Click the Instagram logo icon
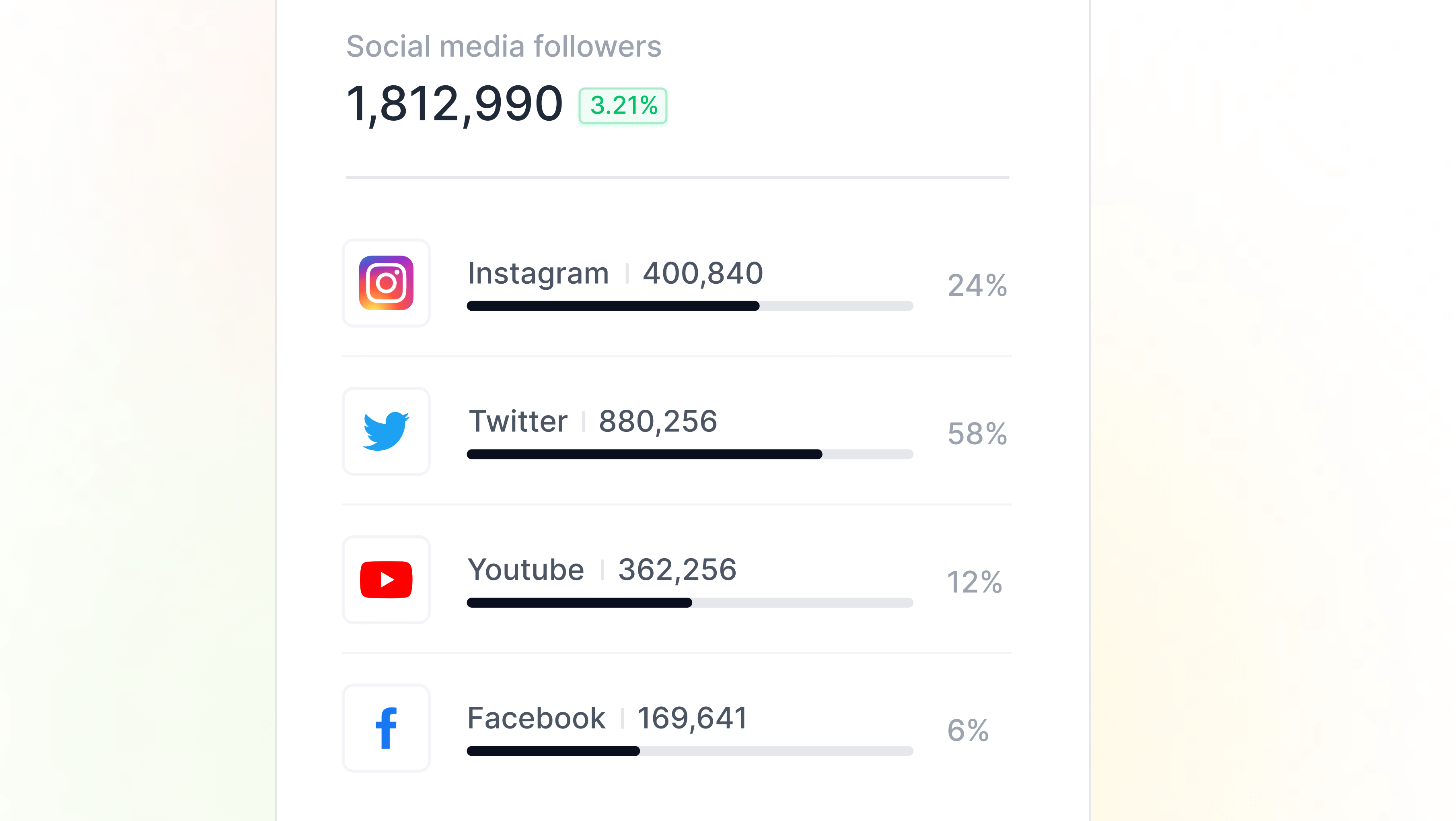Viewport: 1456px width, 821px height. pyautogui.click(x=386, y=283)
